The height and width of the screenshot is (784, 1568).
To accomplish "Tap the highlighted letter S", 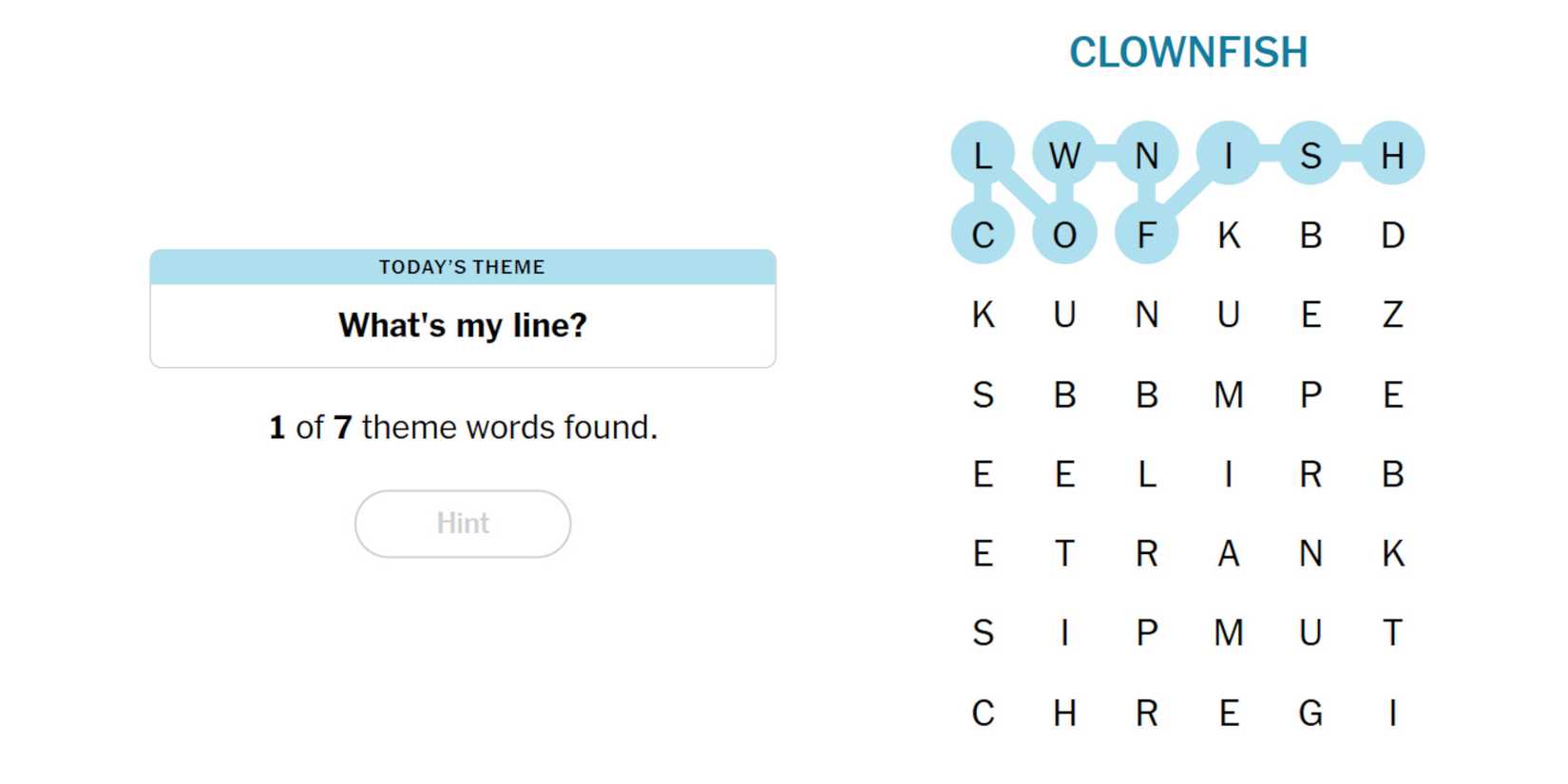I will coord(1310,154).
